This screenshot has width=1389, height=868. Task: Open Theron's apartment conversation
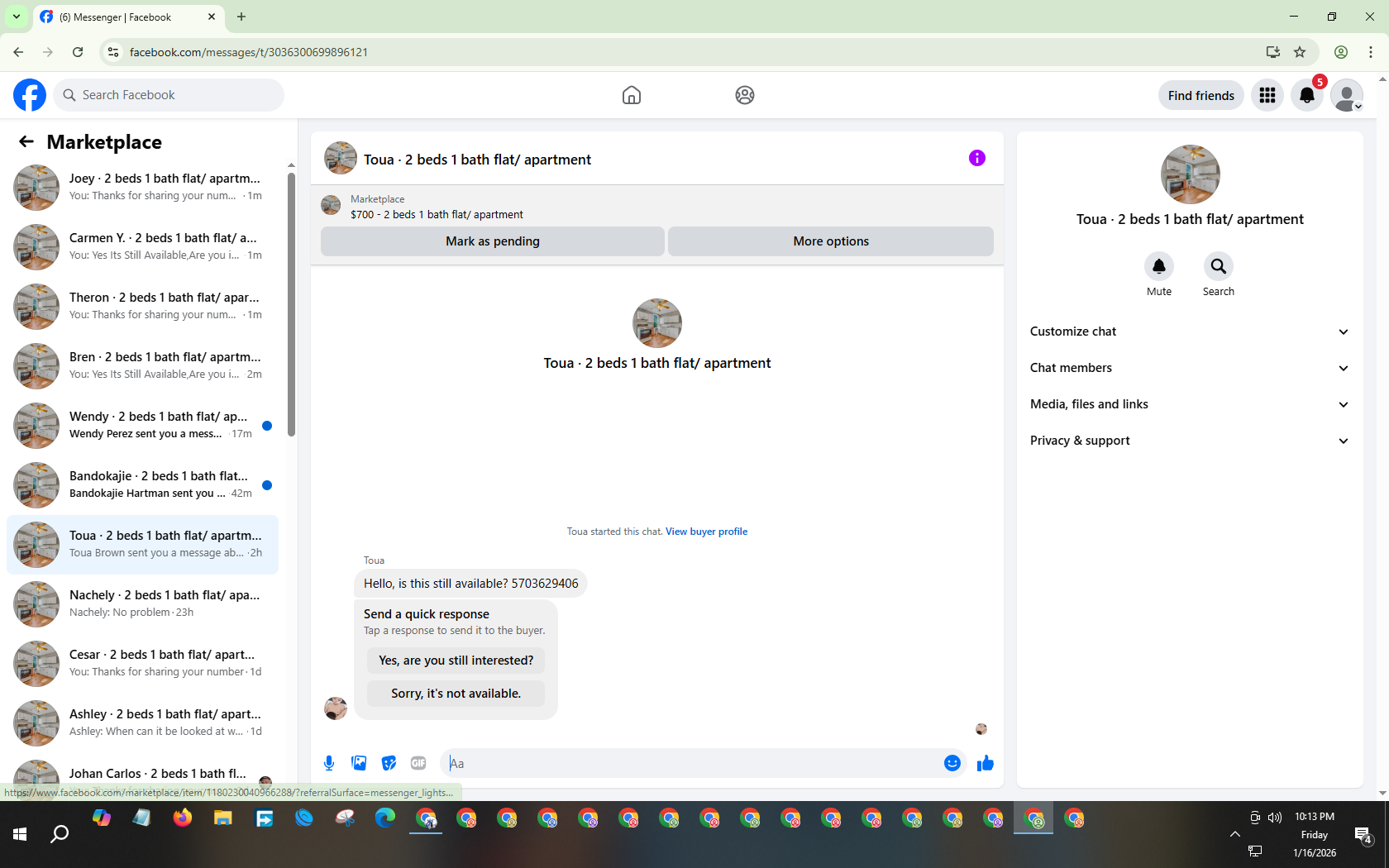[x=142, y=307]
